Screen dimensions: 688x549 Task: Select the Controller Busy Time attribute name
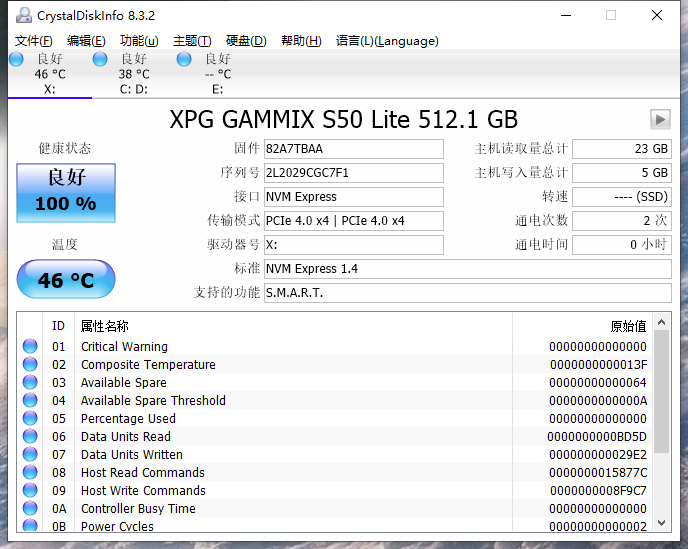coord(138,508)
